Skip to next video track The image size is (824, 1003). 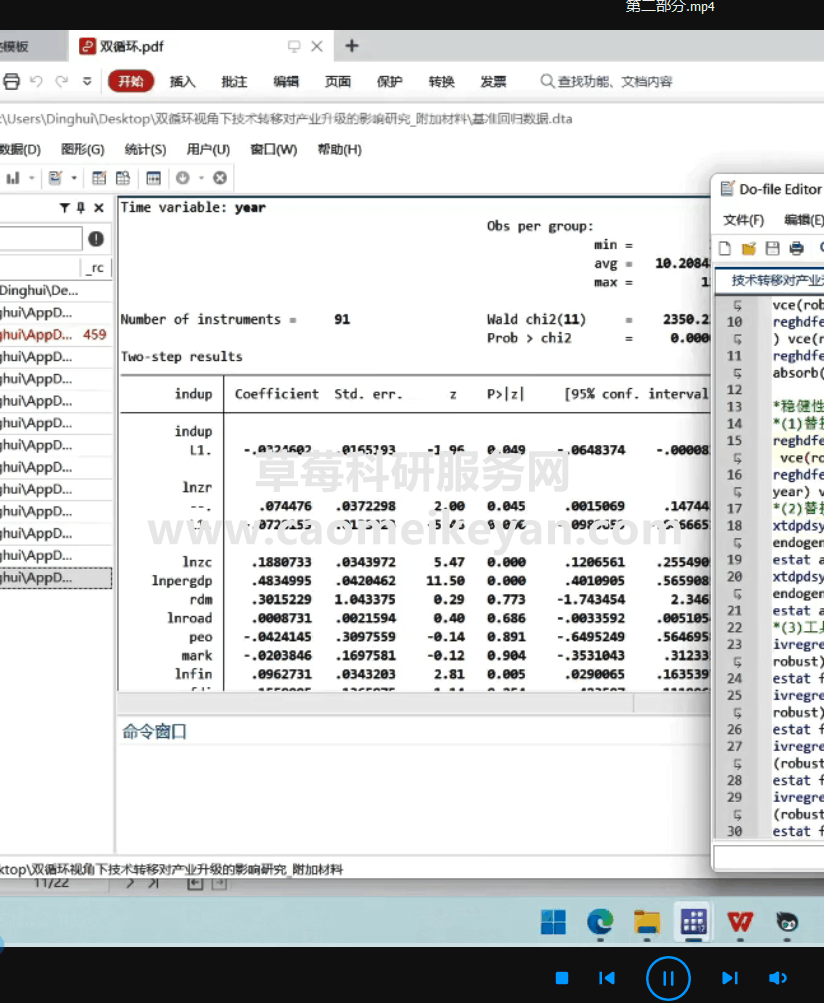[x=729, y=978]
